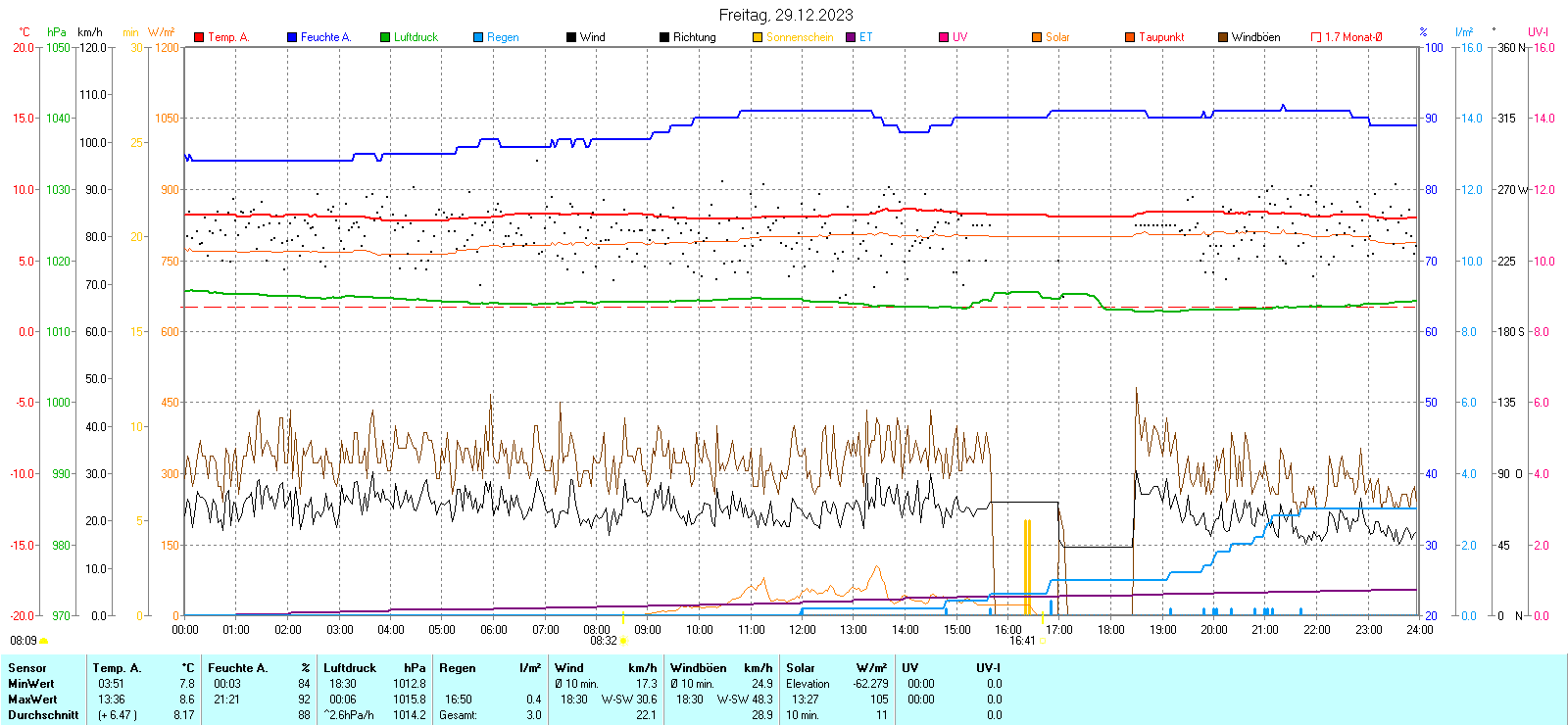Click the green Luftdruck legend square
This screenshot has height=725, width=1568.
[385, 37]
